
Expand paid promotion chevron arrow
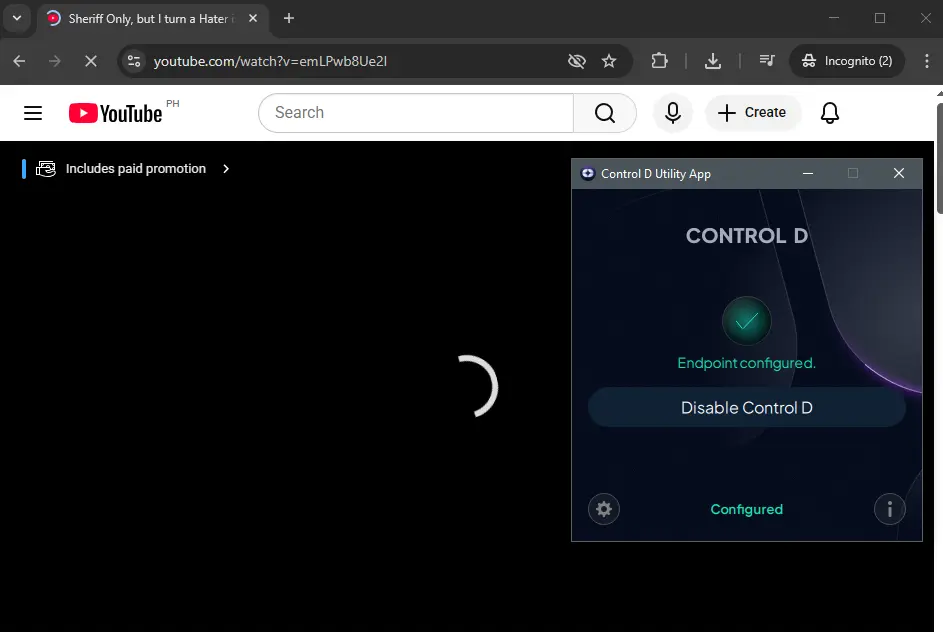pos(226,169)
